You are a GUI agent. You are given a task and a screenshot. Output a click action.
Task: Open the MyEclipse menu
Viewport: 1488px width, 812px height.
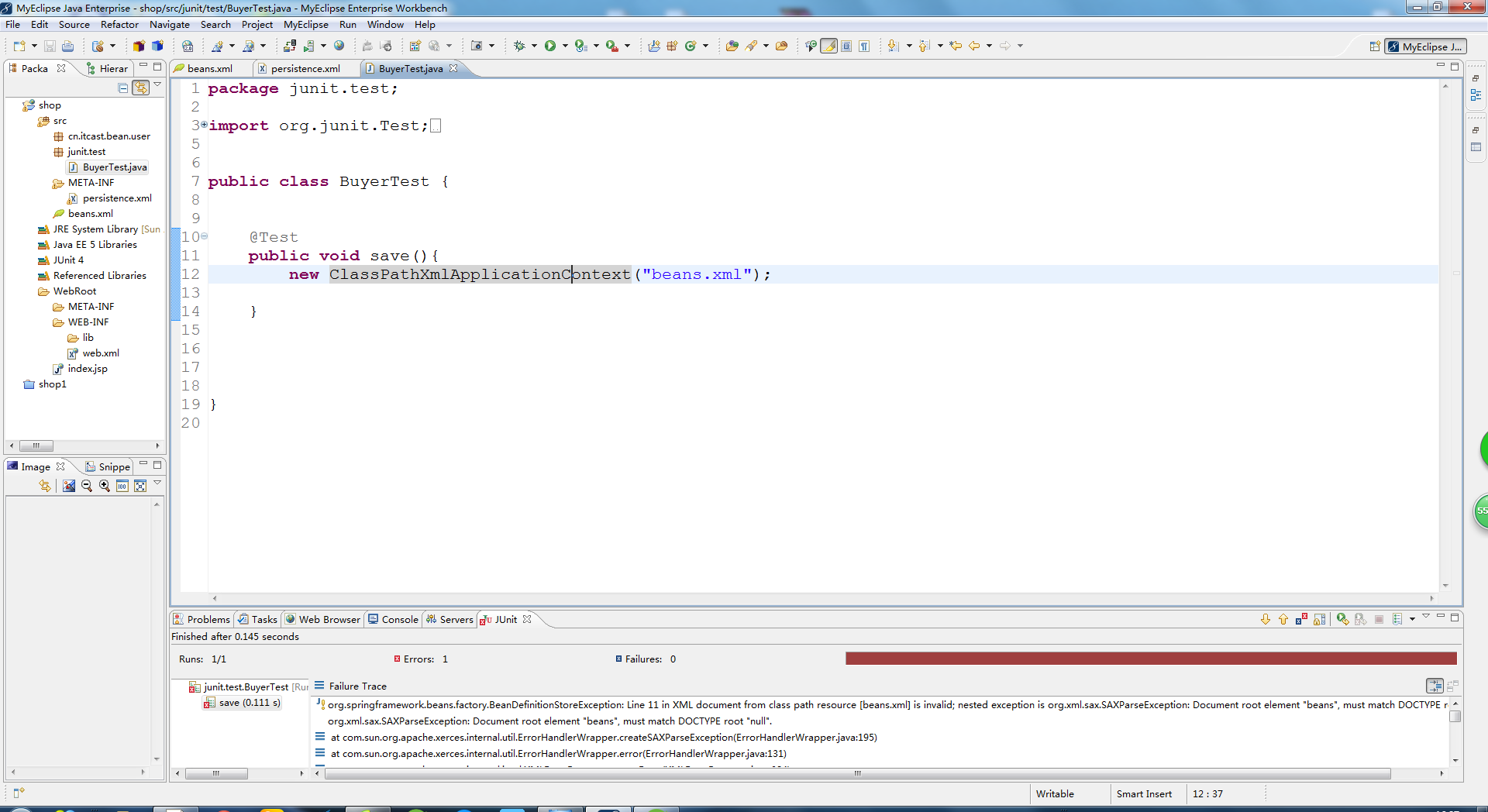pyautogui.click(x=306, y=24)
